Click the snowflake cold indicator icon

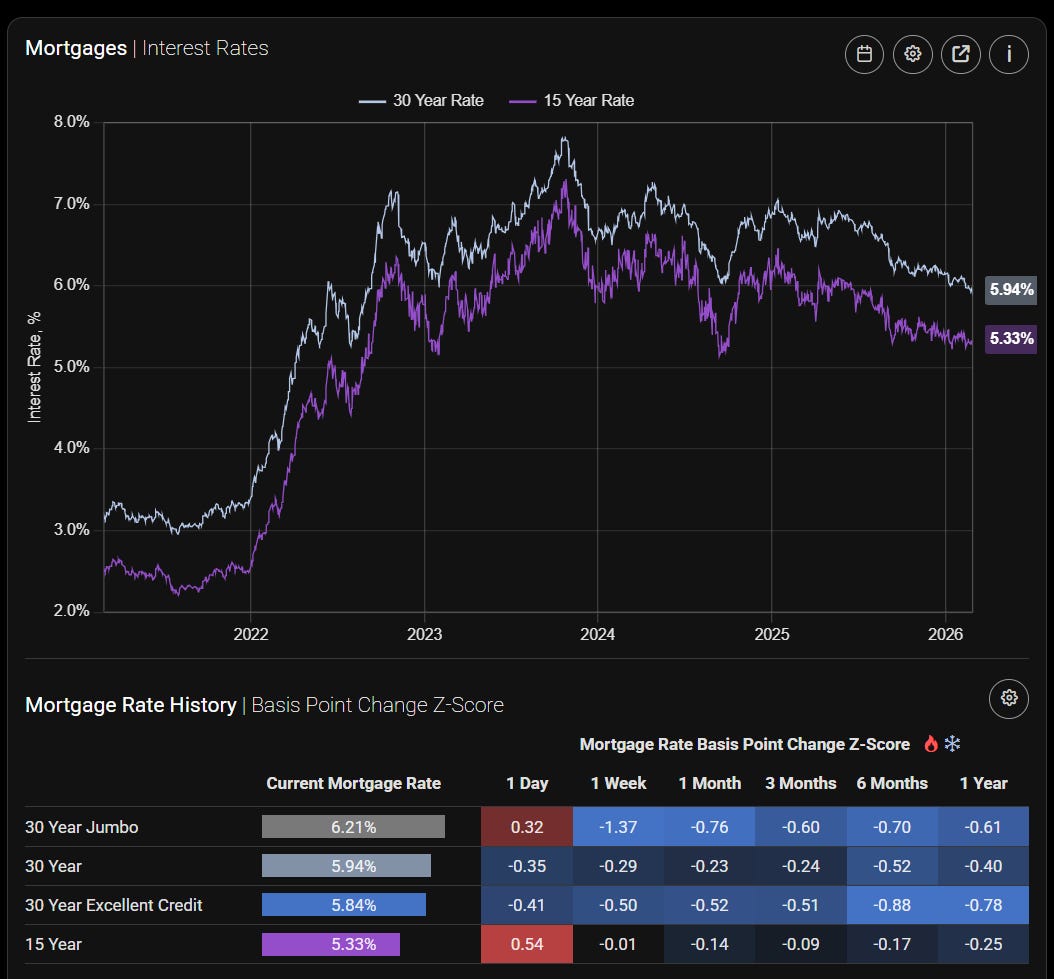click(952, 744)
